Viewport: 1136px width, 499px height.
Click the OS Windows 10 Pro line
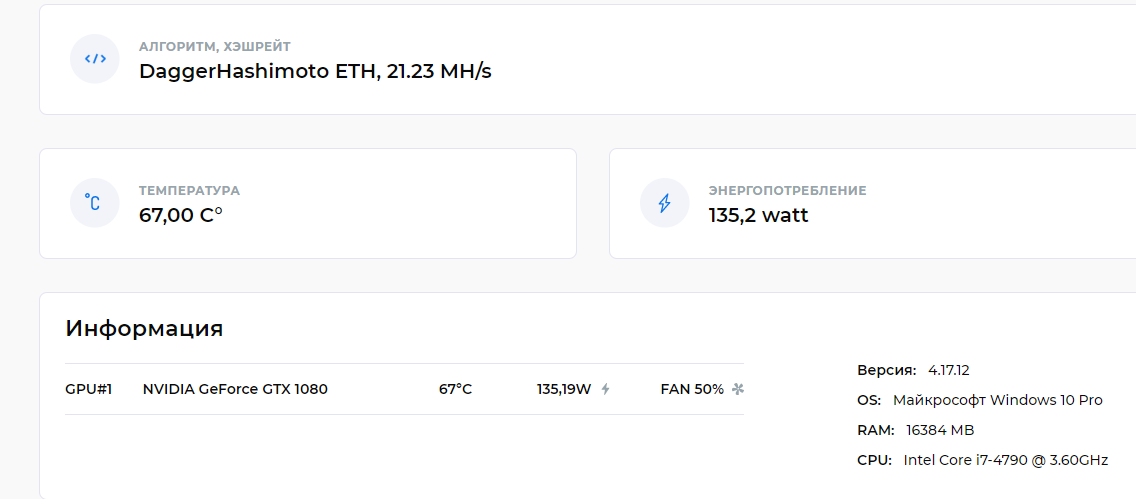(x=980, y=401)
